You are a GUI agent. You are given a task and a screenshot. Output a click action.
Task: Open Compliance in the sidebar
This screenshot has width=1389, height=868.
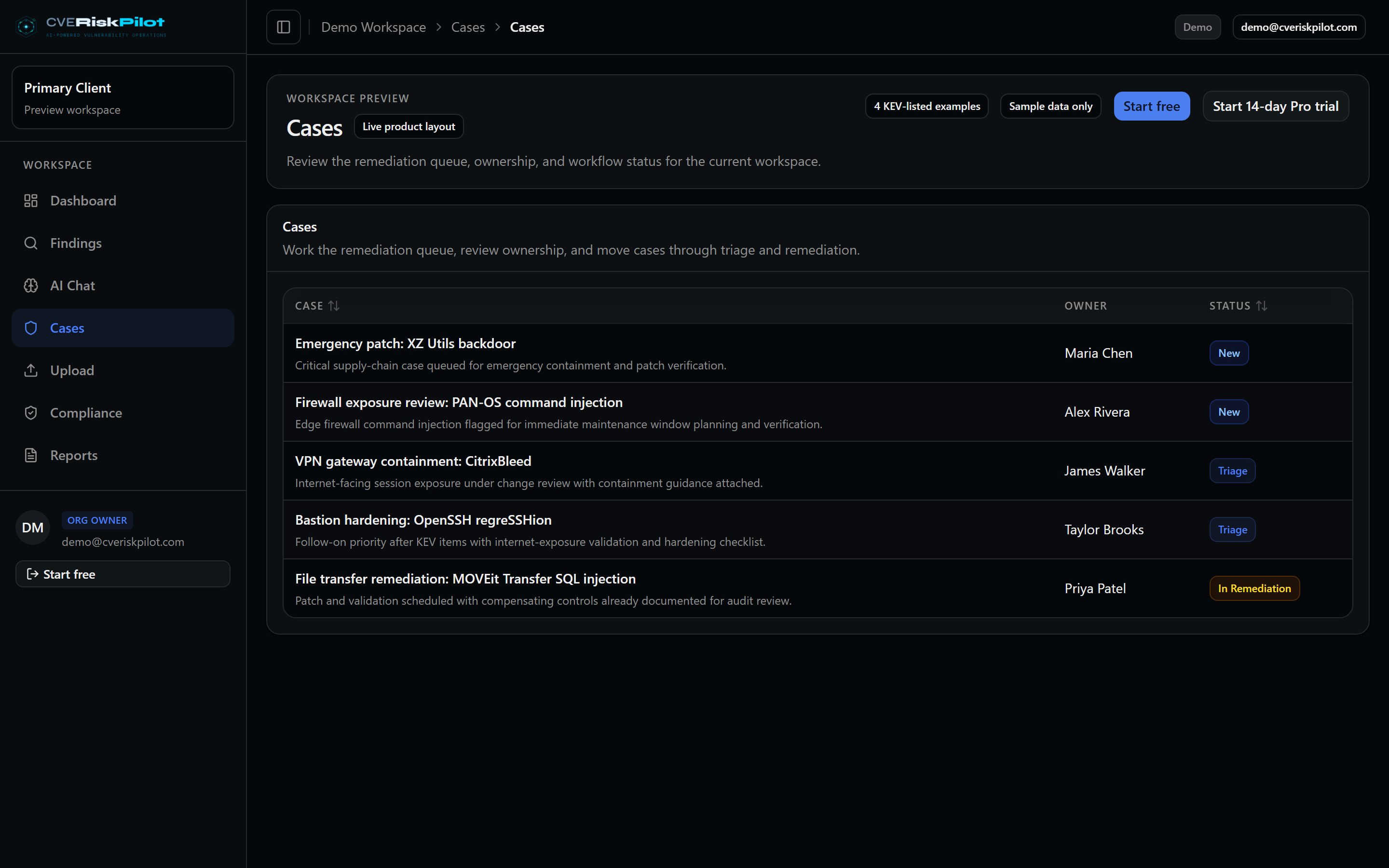[123, 413]
